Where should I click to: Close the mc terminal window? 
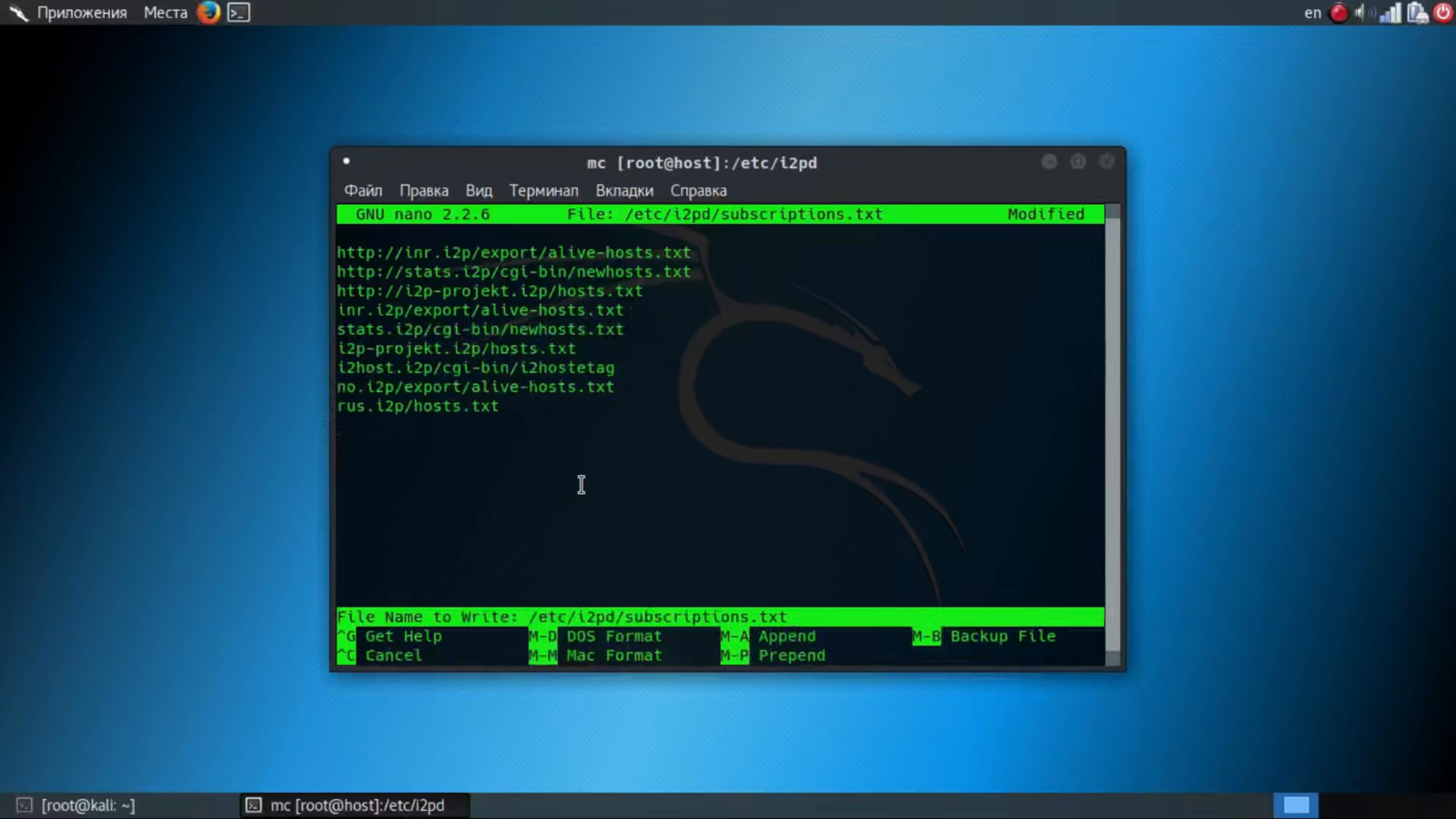point(1107,161)
